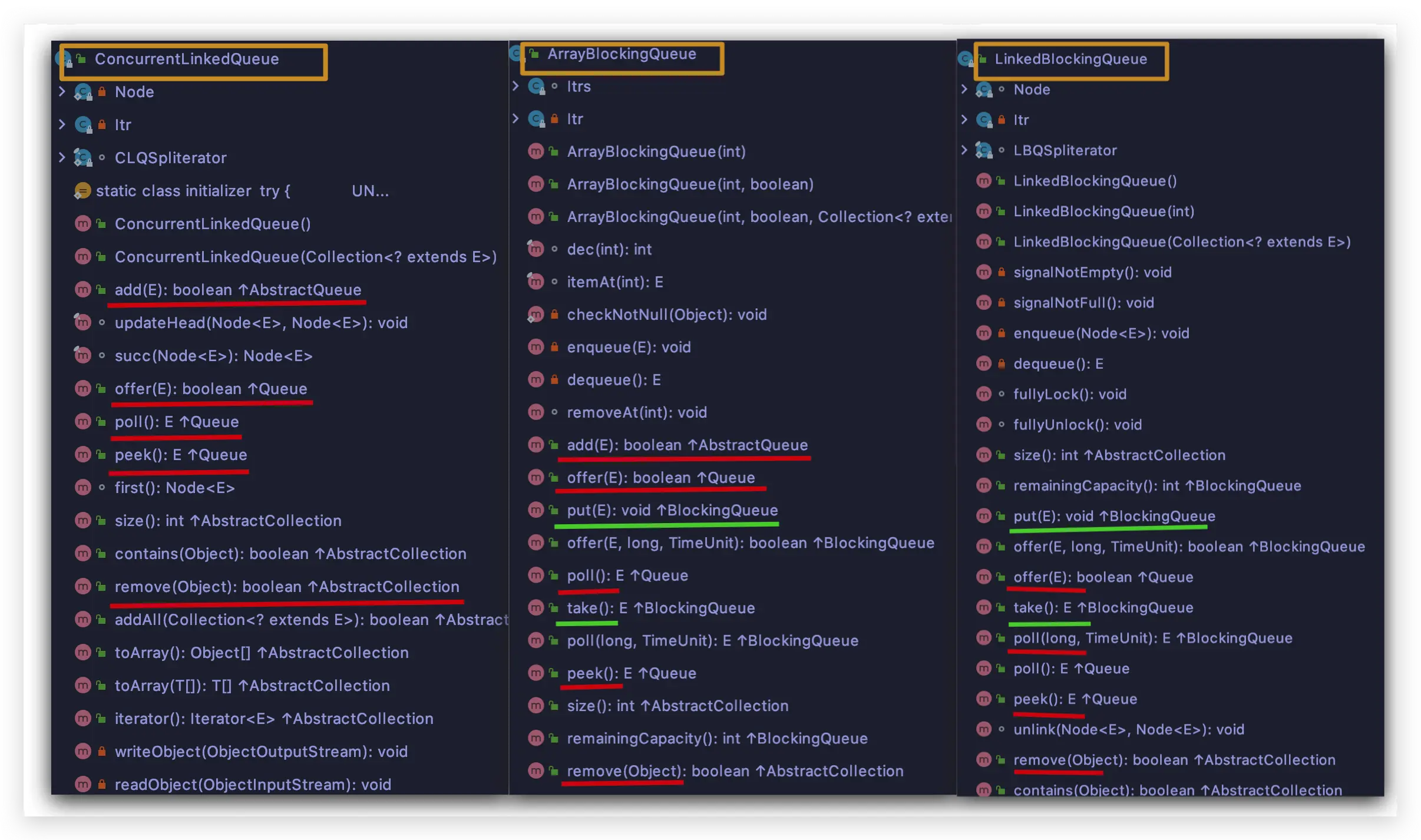
Task: Click the method icon for first(): Node<E>
Action: (x=82, y=488)
